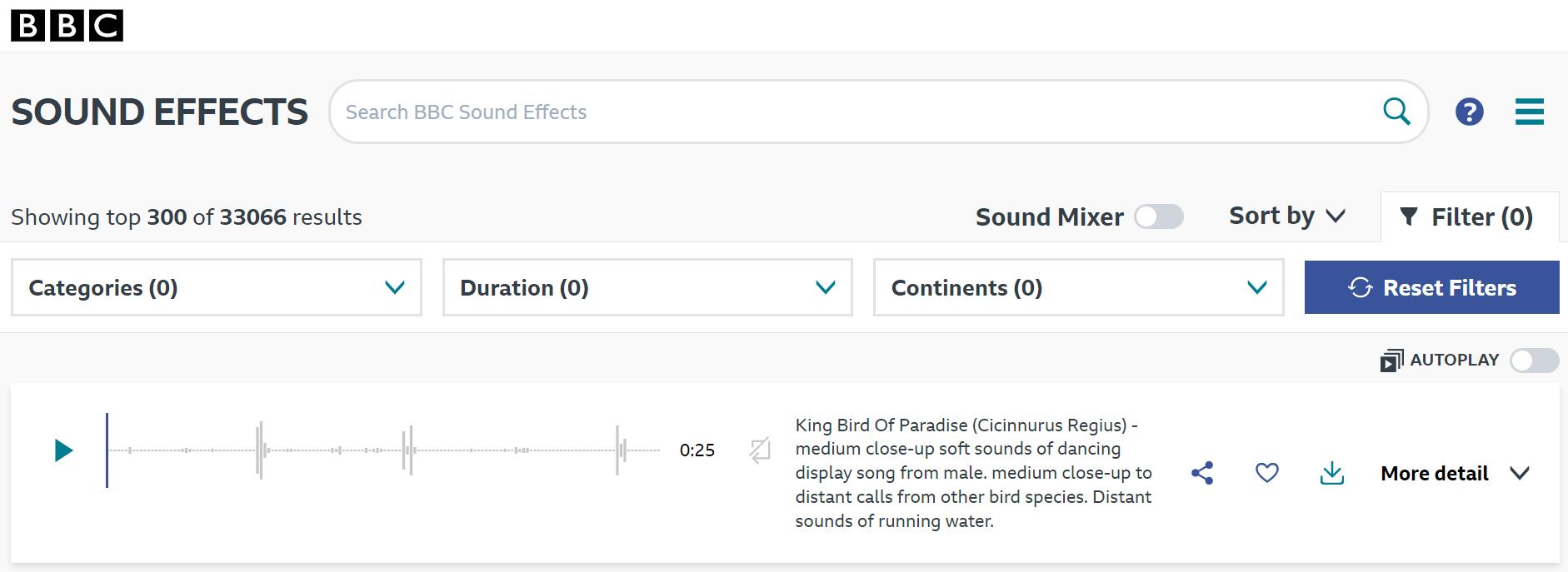
Task: Click inside the sound waveform timeline
Action: tap(383, 450)
